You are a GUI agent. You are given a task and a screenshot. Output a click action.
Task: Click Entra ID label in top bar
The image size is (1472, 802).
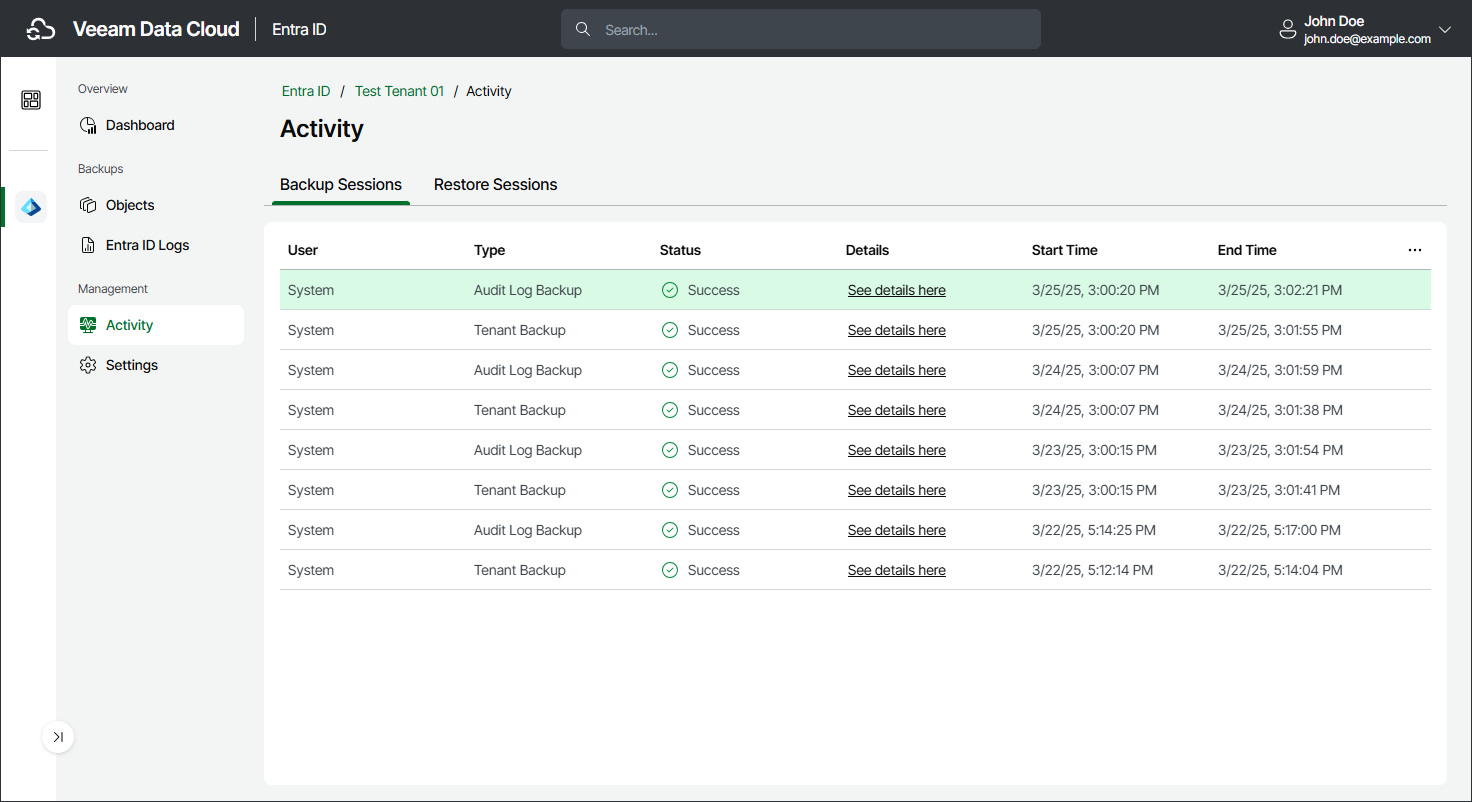[x=299, y=29]
